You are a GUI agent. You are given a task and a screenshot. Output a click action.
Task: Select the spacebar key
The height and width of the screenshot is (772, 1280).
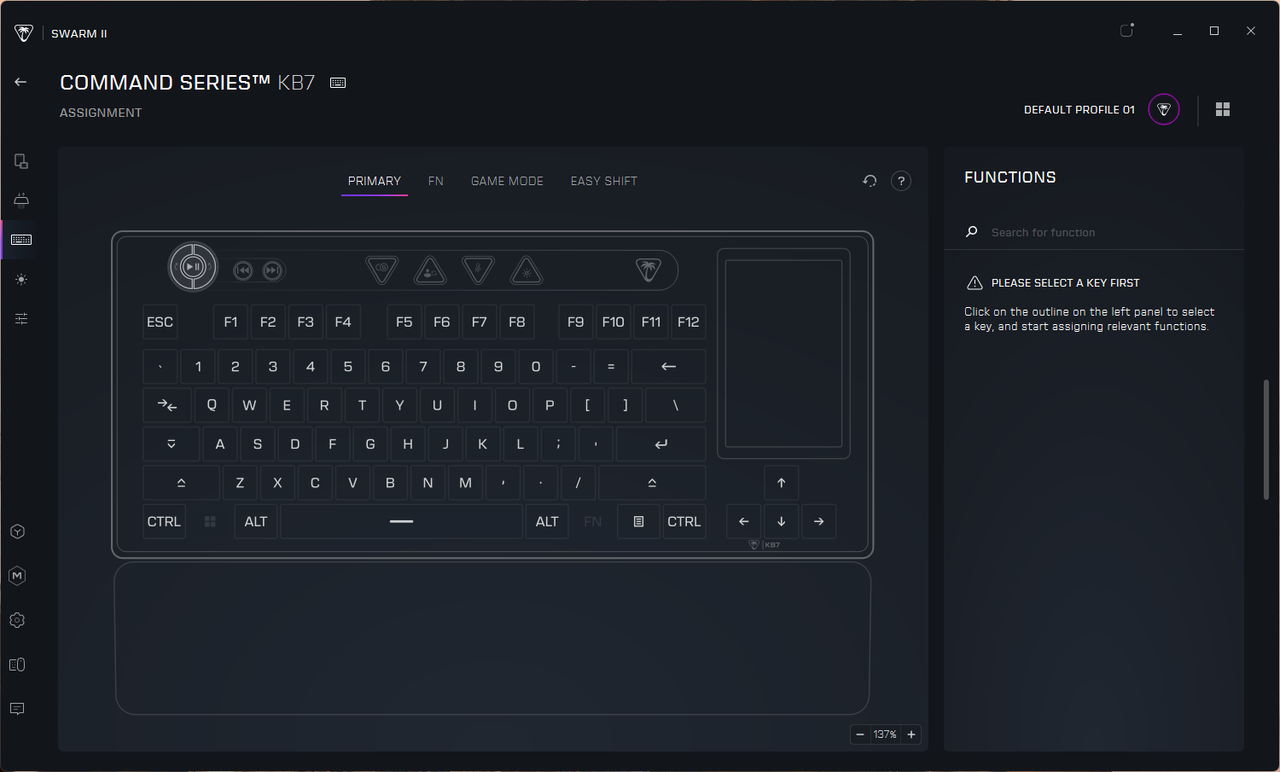click(401, 522)
